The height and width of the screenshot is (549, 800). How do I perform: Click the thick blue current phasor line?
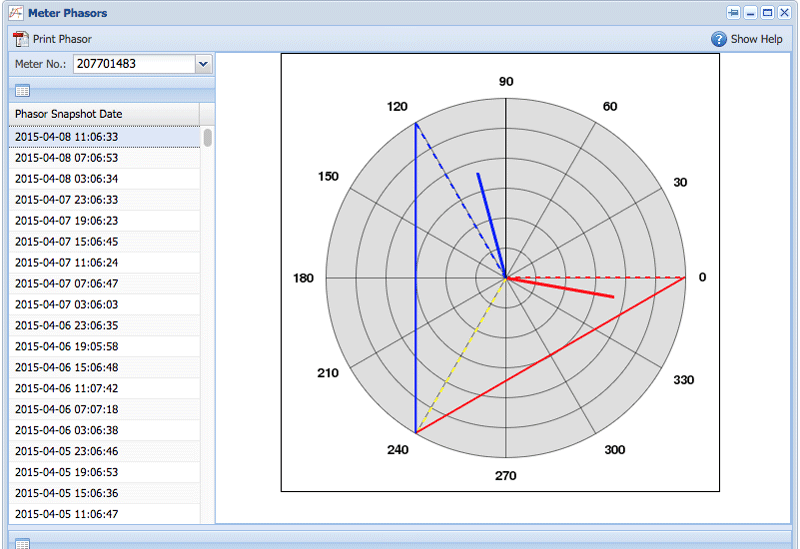[491, 226]
